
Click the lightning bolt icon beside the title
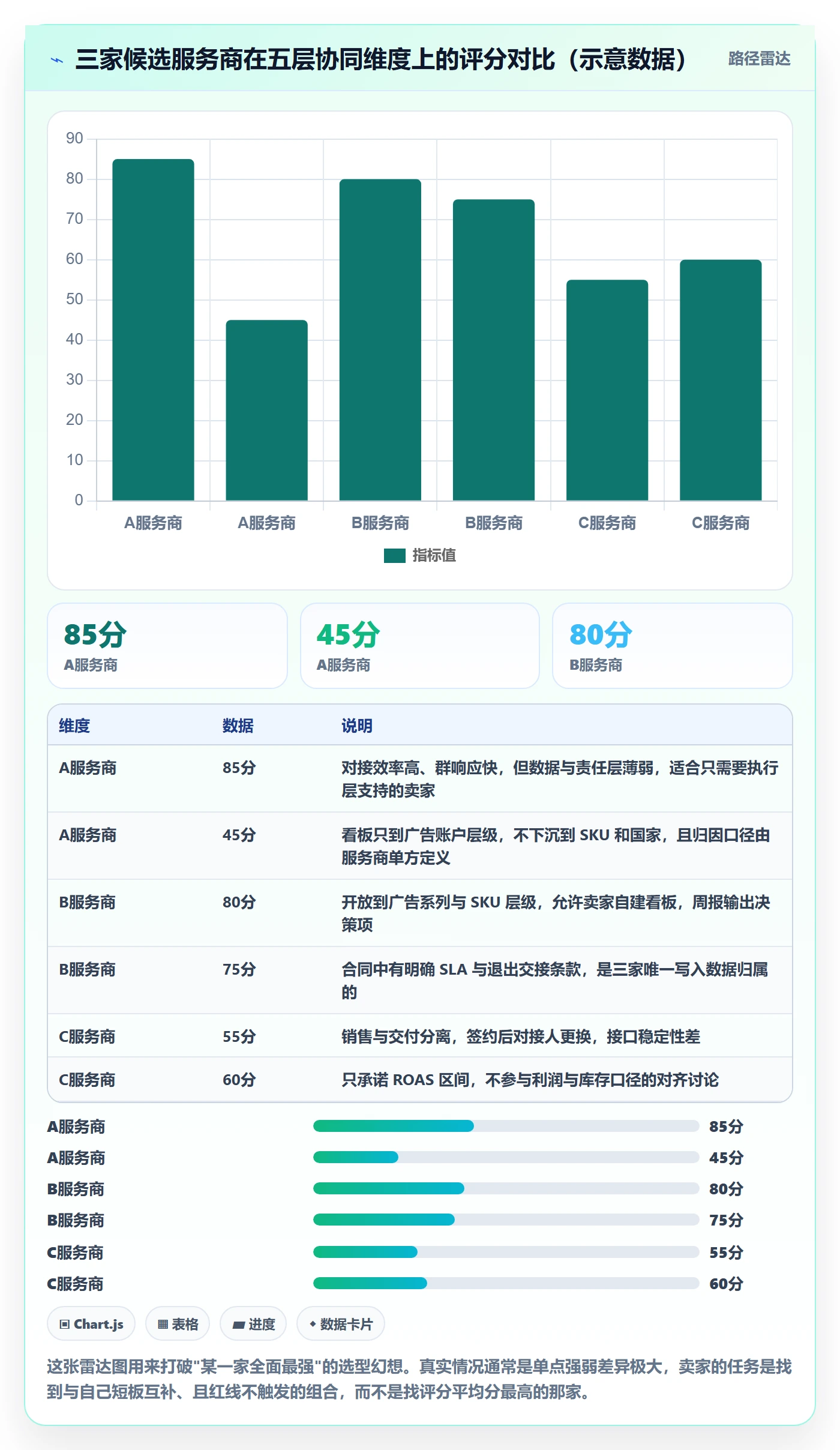57,60
